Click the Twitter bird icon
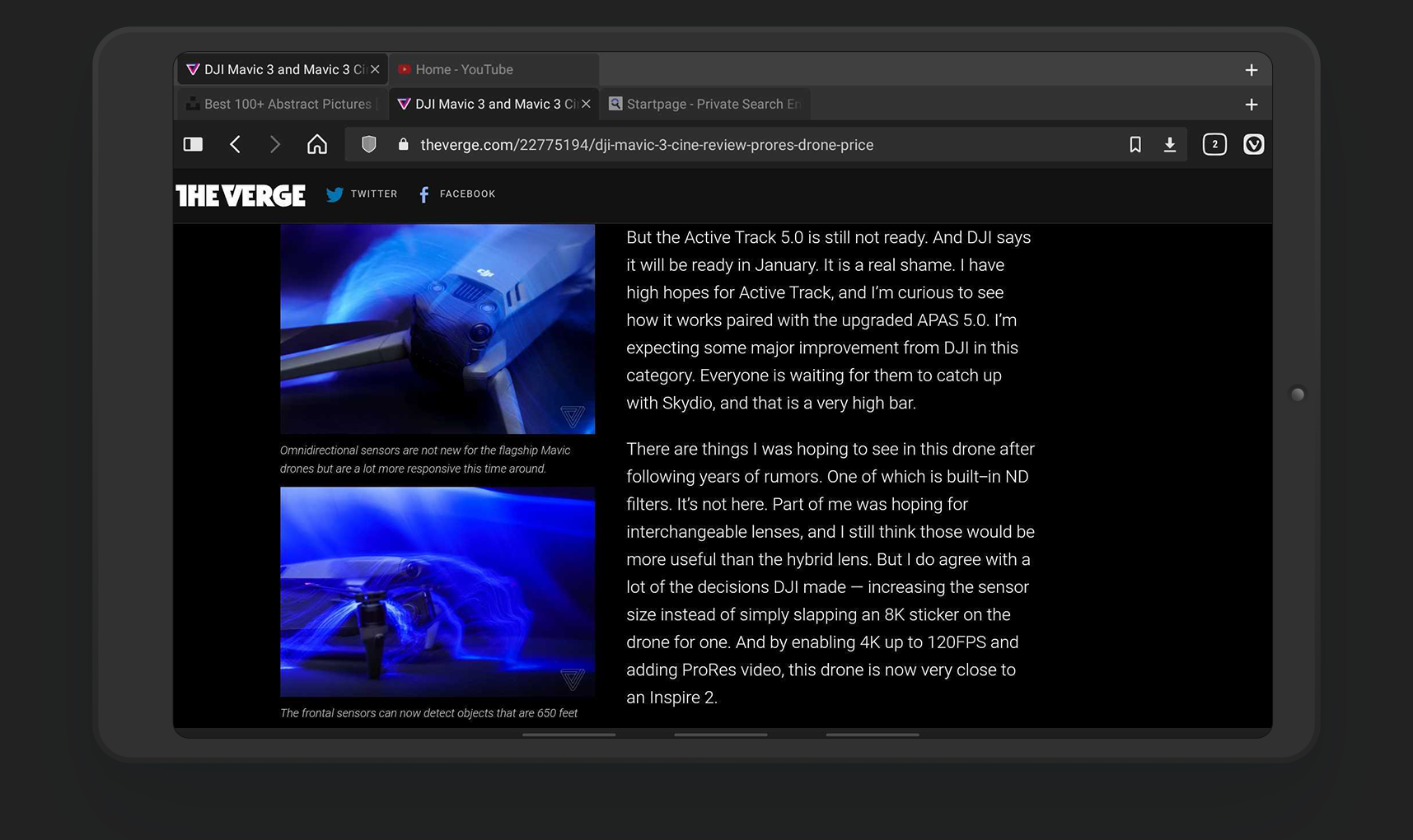This screenshot has height=840, width=1413. pos(335,194)
